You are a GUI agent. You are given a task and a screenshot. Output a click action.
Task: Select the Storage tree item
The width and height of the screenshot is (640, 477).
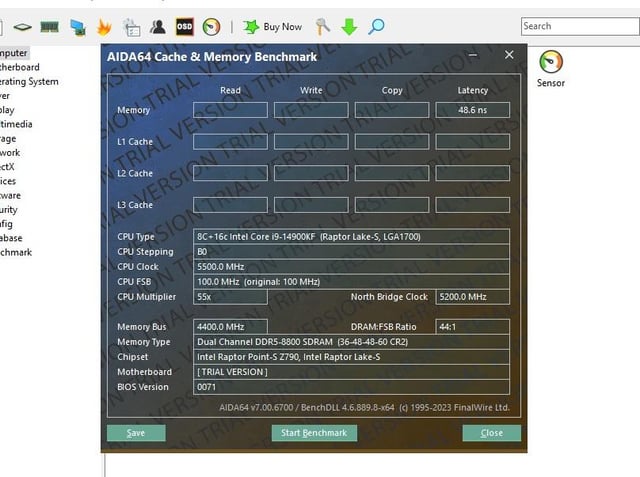[x=8, y=139]
